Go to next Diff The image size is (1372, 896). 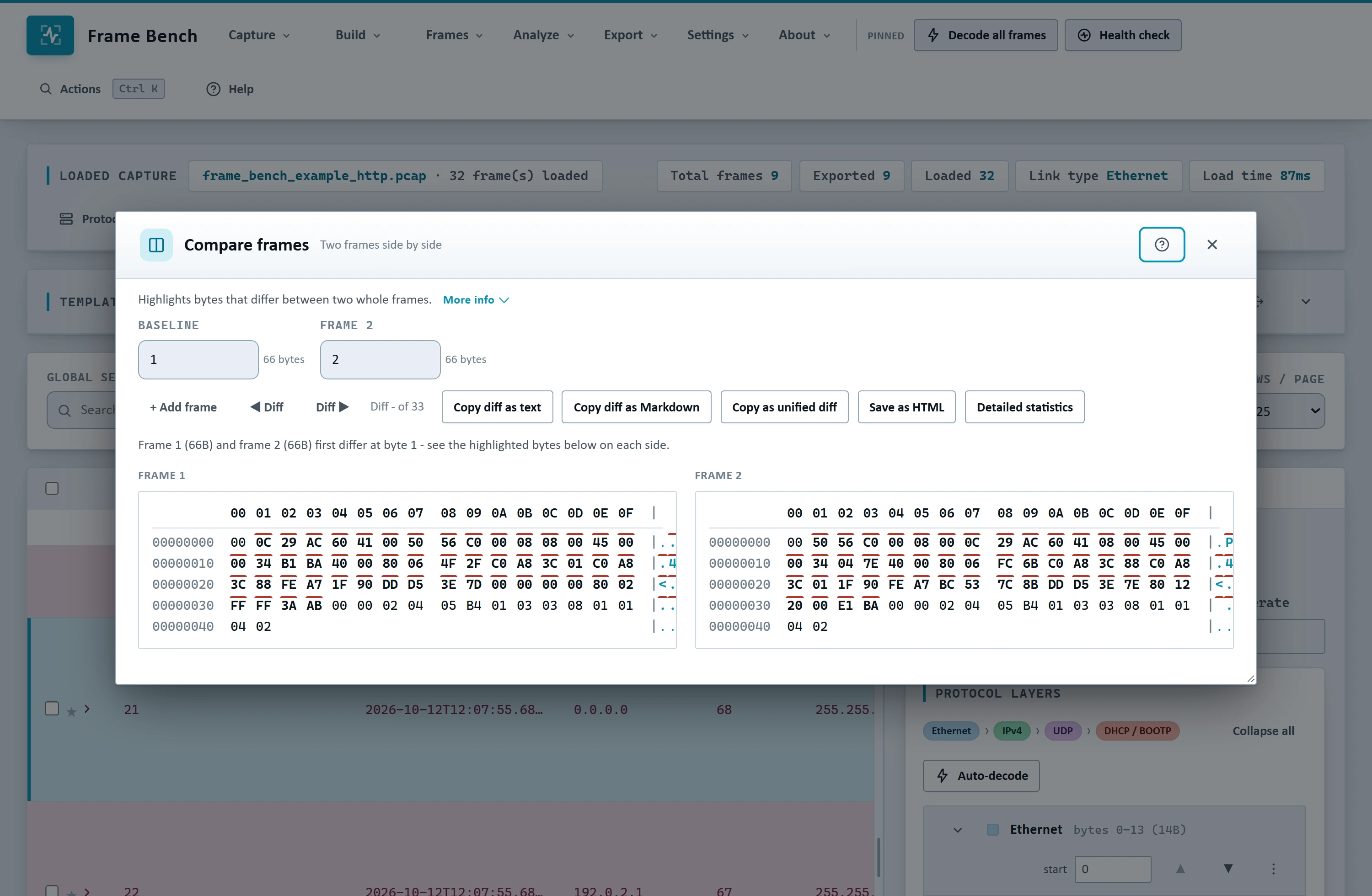click(x=332, y=407)
